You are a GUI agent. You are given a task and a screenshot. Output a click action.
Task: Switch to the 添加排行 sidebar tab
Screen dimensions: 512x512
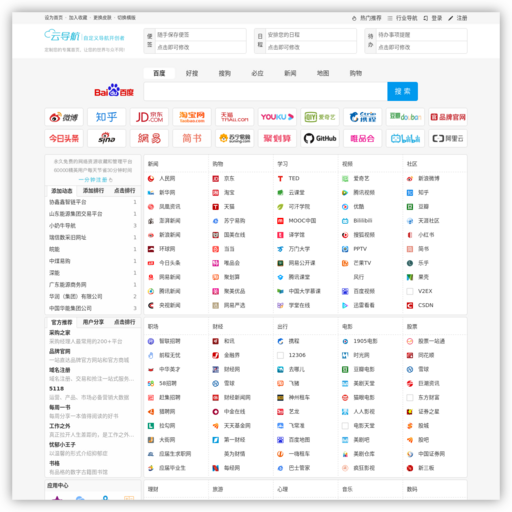93,191
